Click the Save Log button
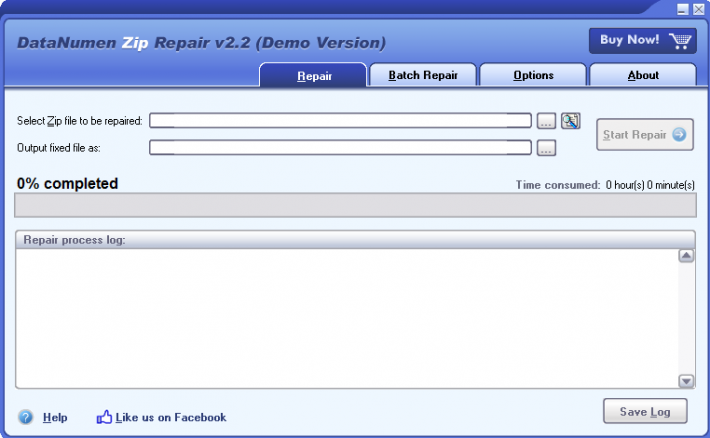The image size is (710, 438). click(645, 411)
